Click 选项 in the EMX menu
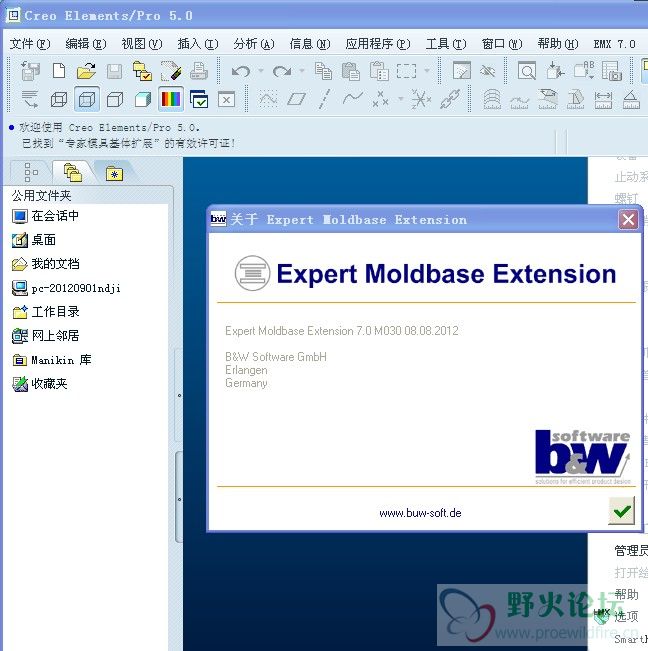The width and height of the screenshot is (648, 651). [626, 617]
